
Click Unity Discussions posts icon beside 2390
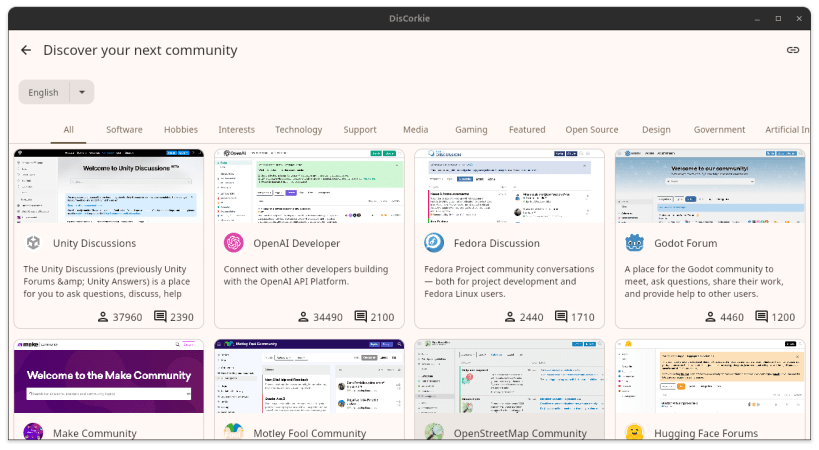pyautogui.click(x=160, y=316)
